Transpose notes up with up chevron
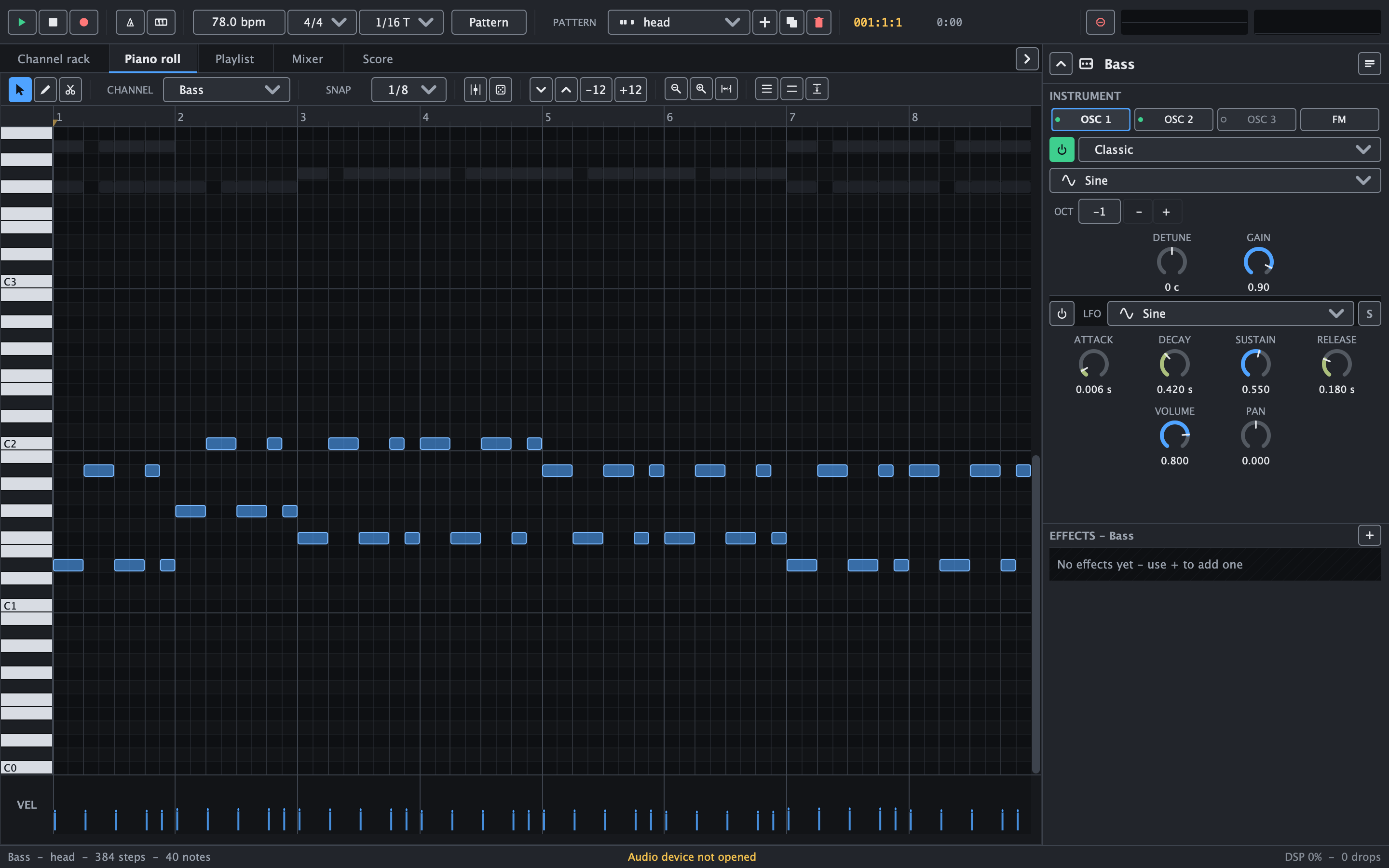Viewport: 1389px width, 868px height. pos(566,90)
